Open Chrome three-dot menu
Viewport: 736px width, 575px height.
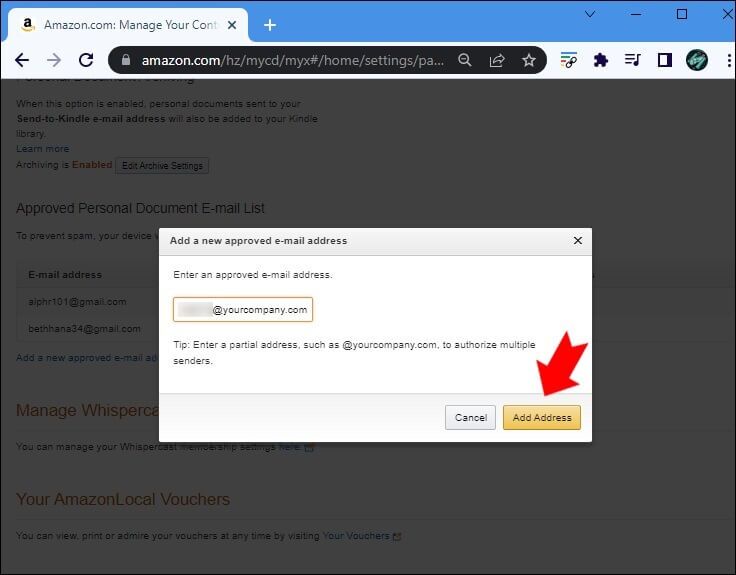pos(729,60)
